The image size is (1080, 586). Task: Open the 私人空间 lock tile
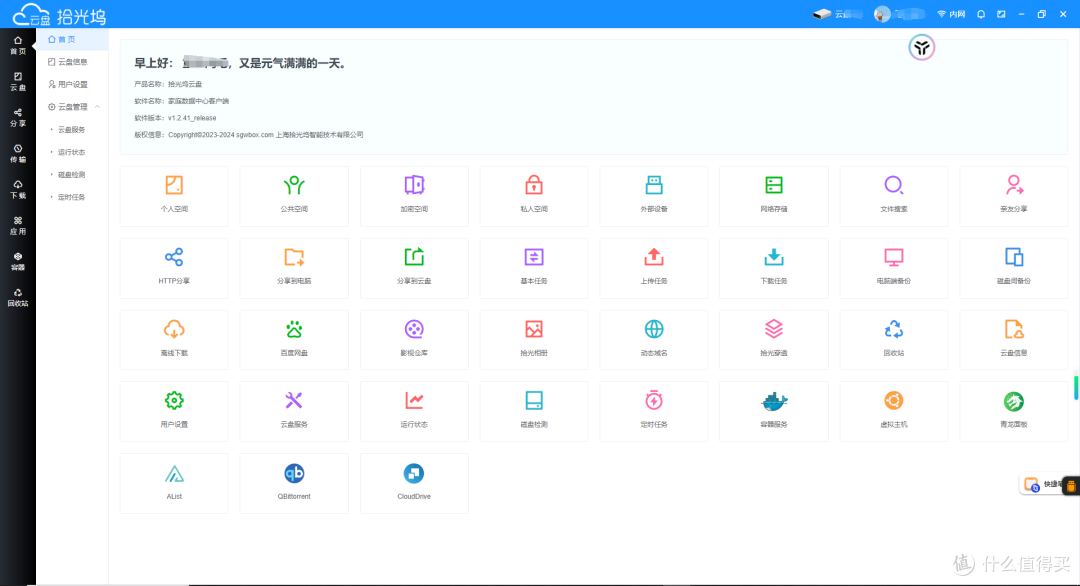[x=534, y=196]
